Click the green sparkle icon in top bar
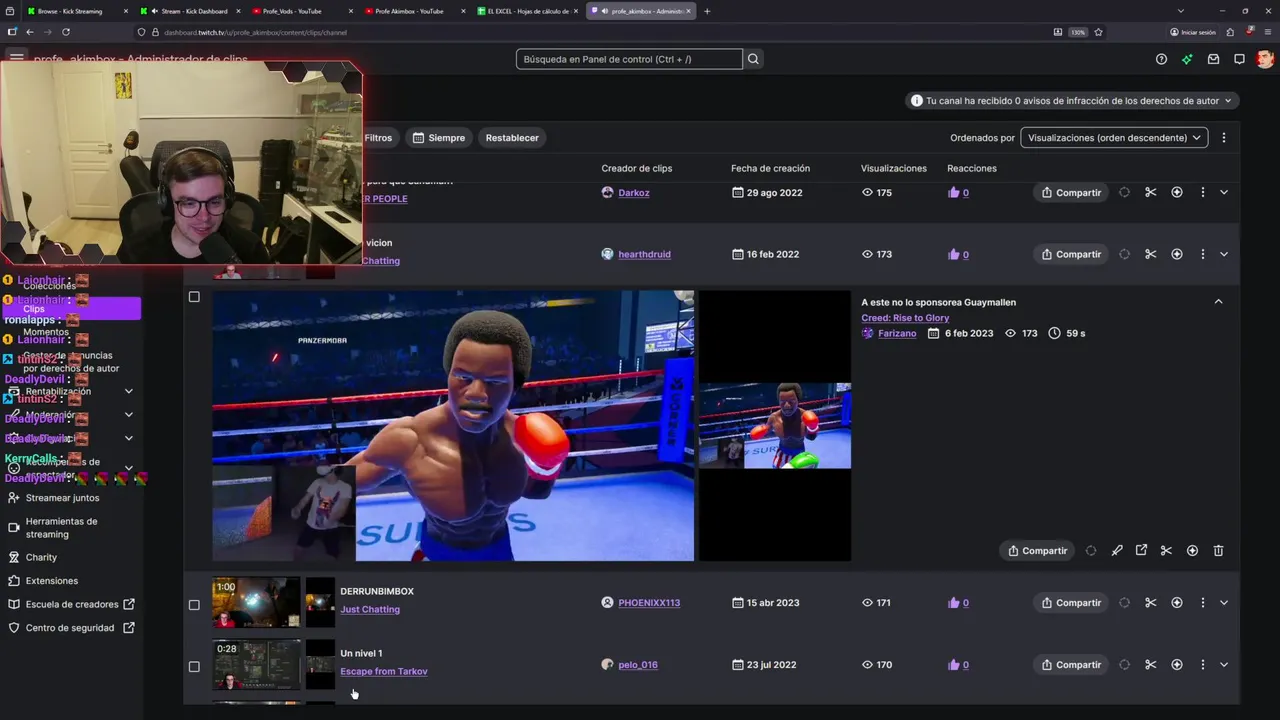 1187,59
